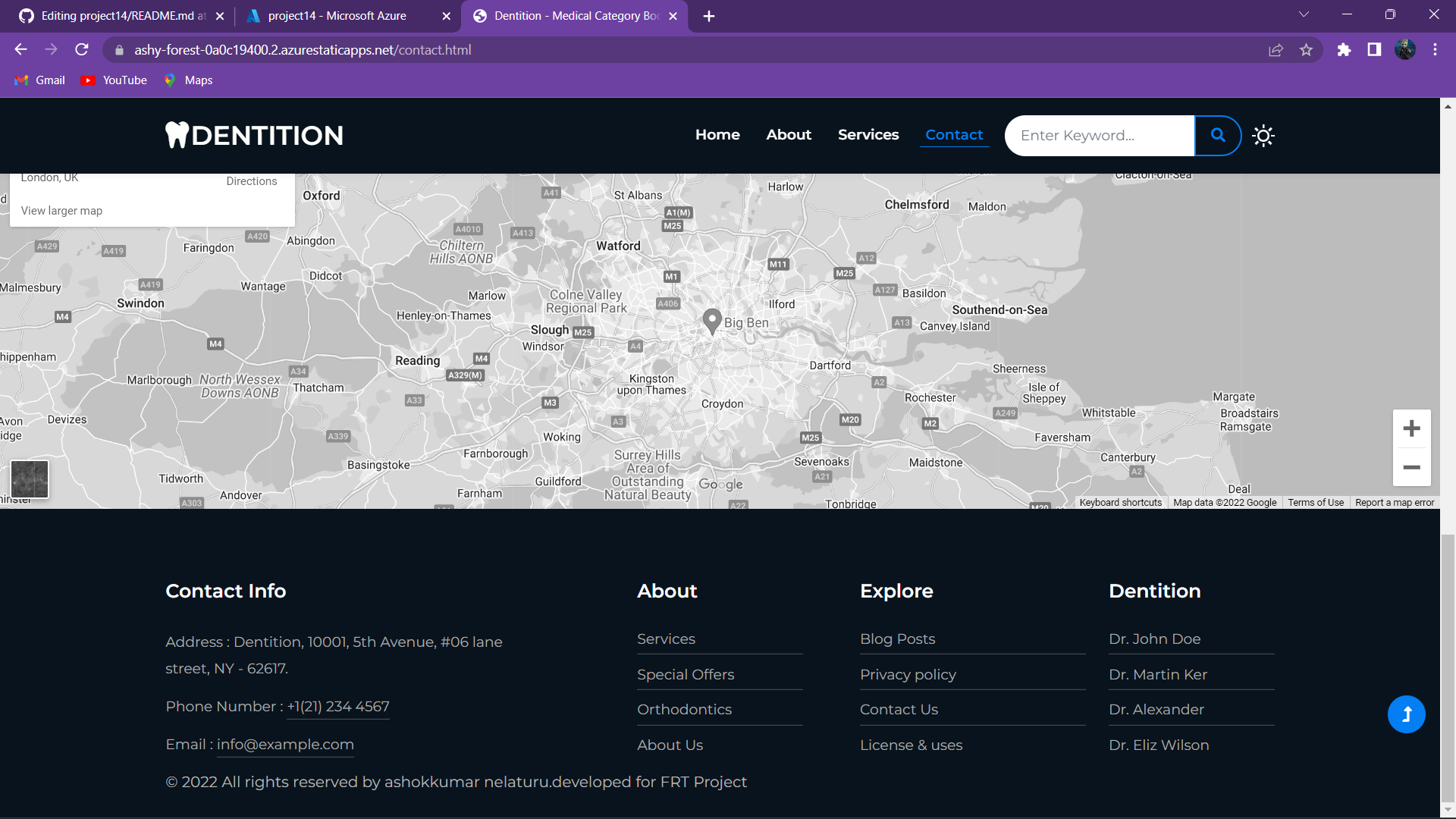Open Chrome's three-dot menu
The height and width of the screenshot is (819, 1456).
pos(1435,49)
